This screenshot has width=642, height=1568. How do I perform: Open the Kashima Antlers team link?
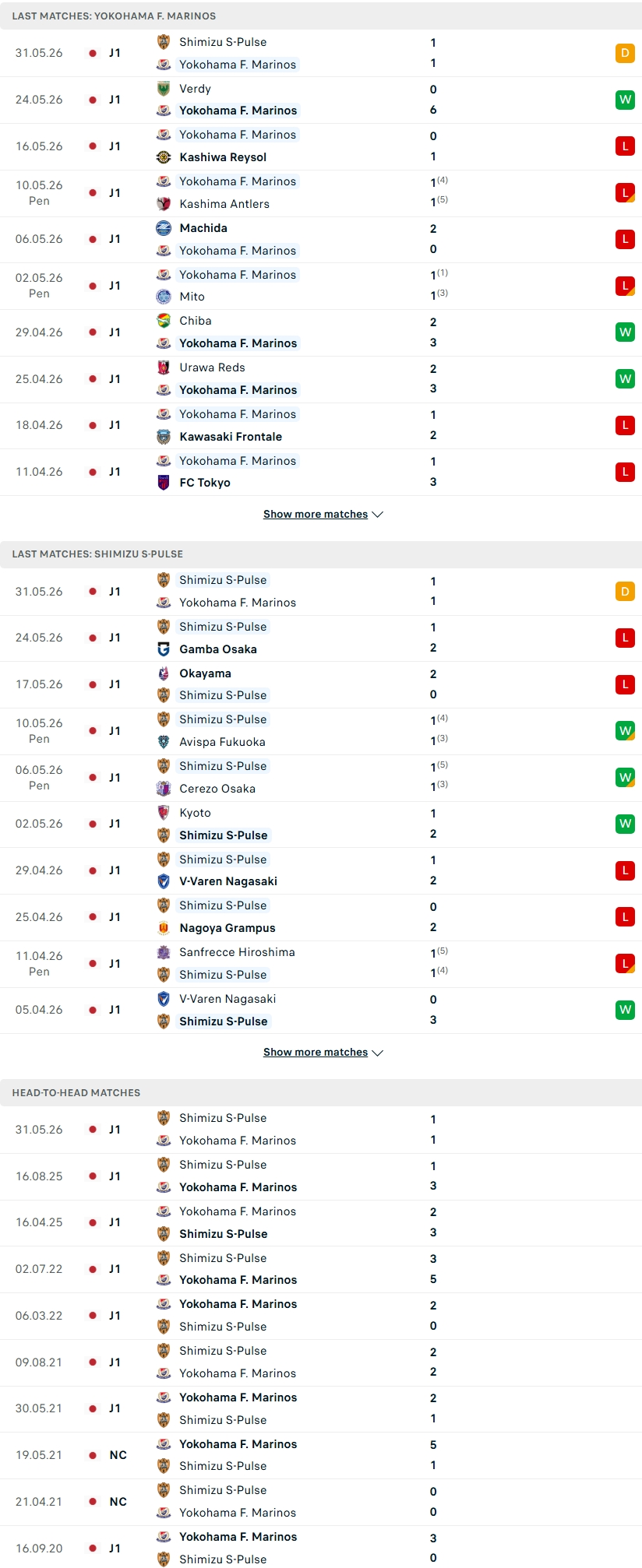(x=224, y=204)
